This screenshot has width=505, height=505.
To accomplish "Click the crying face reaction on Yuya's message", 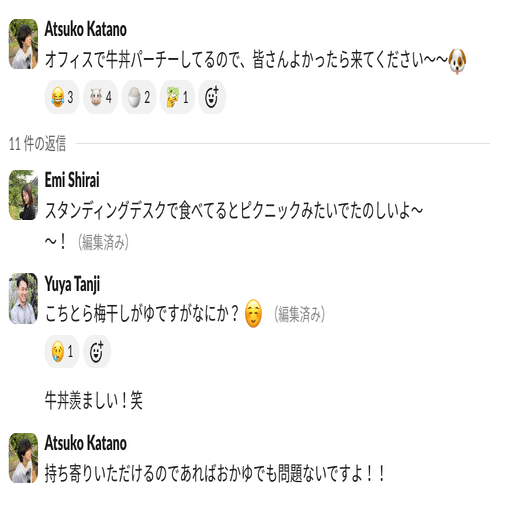I will pos(62,351).
